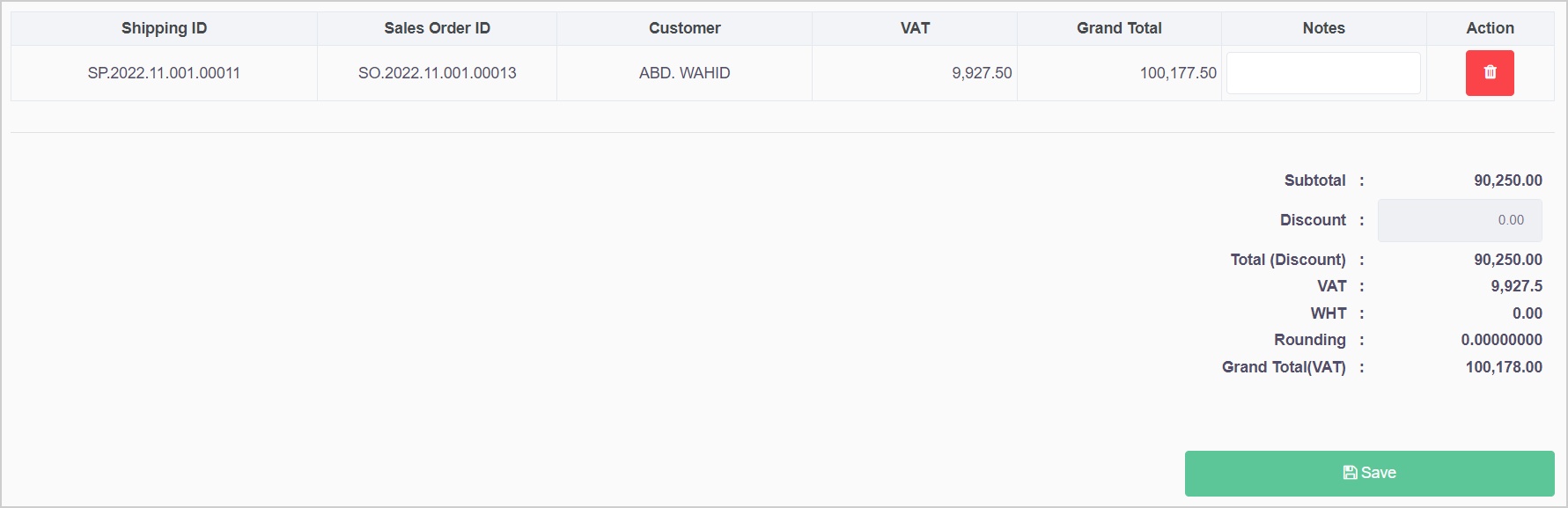Image resolution: width=1568 pixels, height=508 pixels.
Task: Click the red trash delete icon
Action: coord(1490,73)
